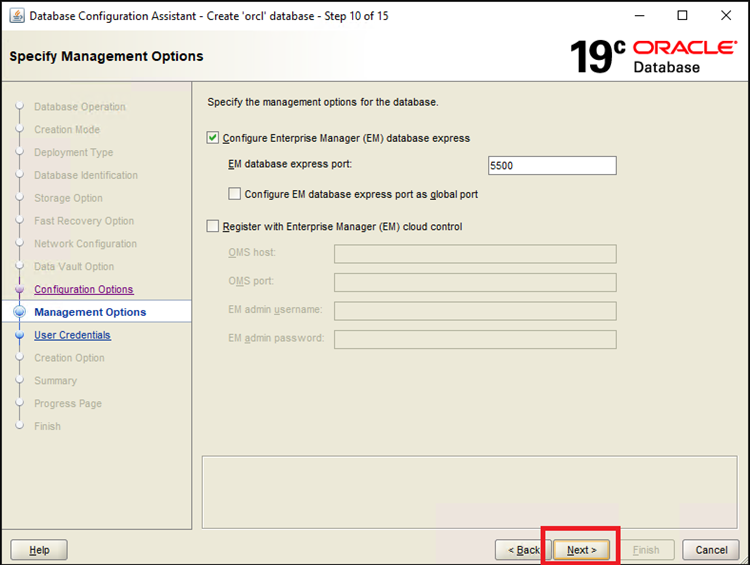Screen dimensions: 750x565
Task: Click the Database Operation step label
Action: pyautogui.click(x=80, y=107)
